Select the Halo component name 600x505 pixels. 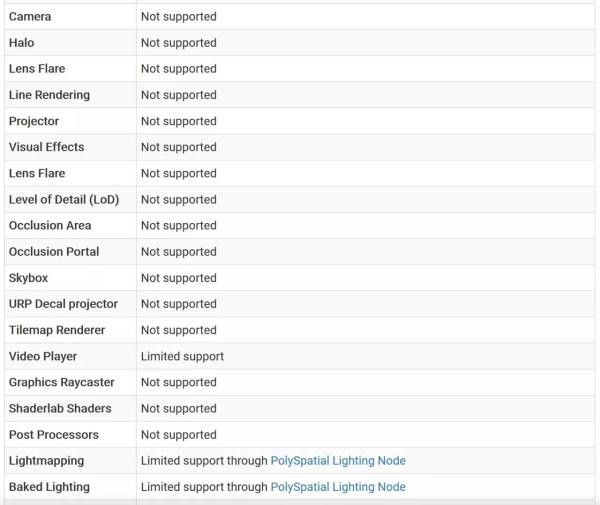tap(22, 43)
